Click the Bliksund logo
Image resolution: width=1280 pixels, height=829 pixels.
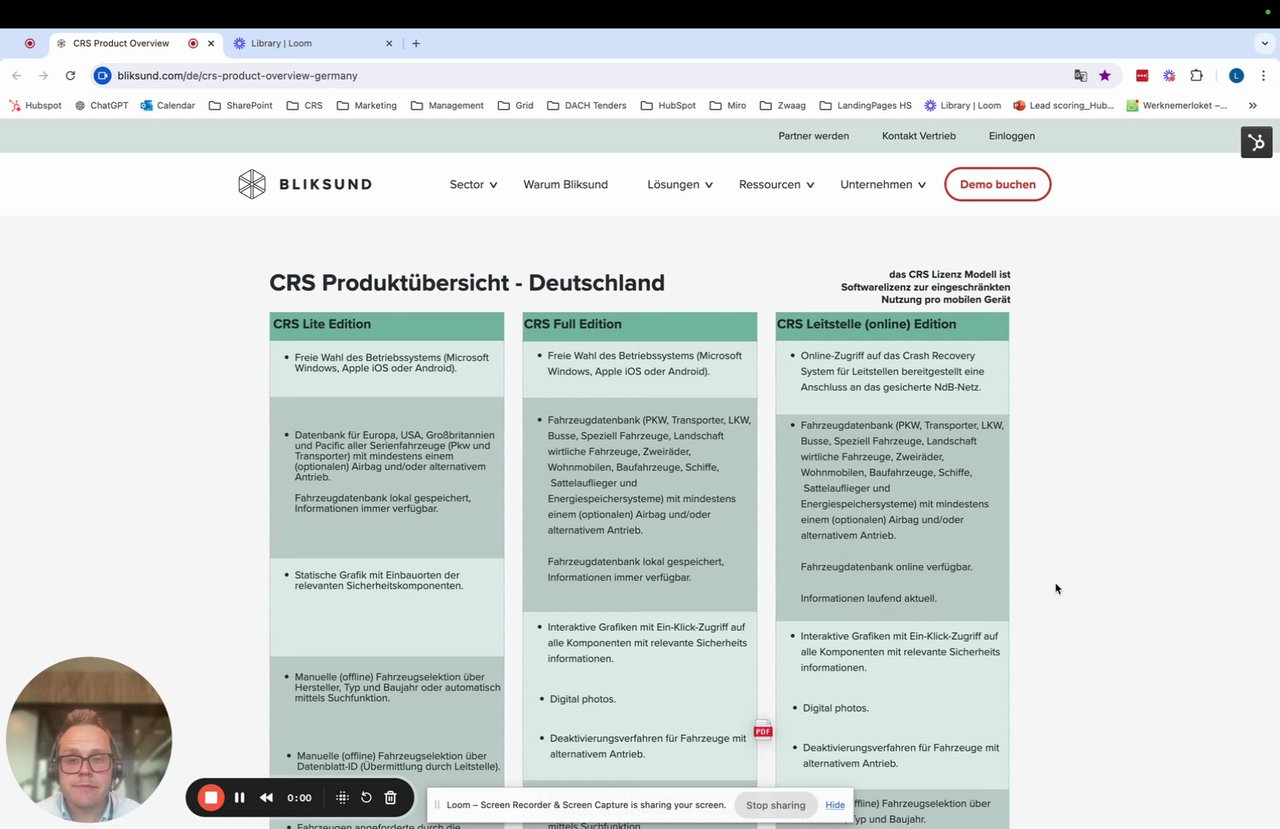tap(305, 184)
